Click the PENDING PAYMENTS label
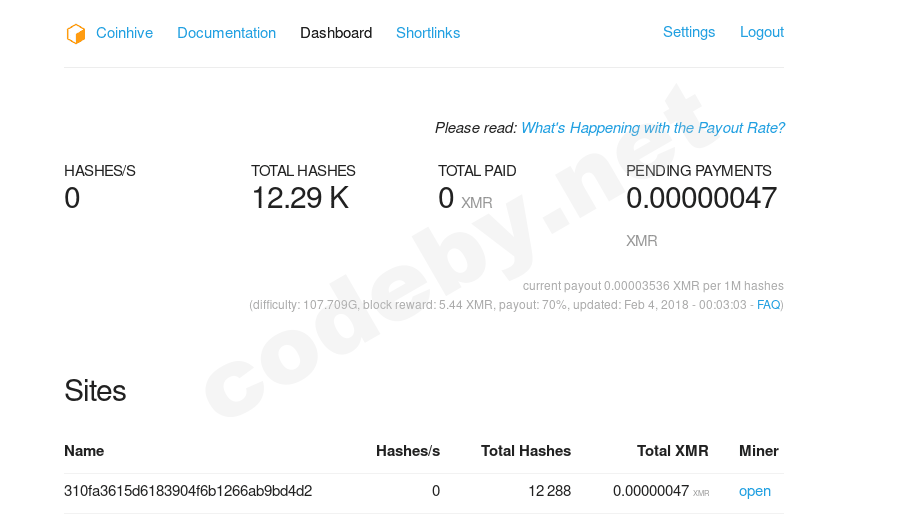919x520 pixels. [699, 171]
